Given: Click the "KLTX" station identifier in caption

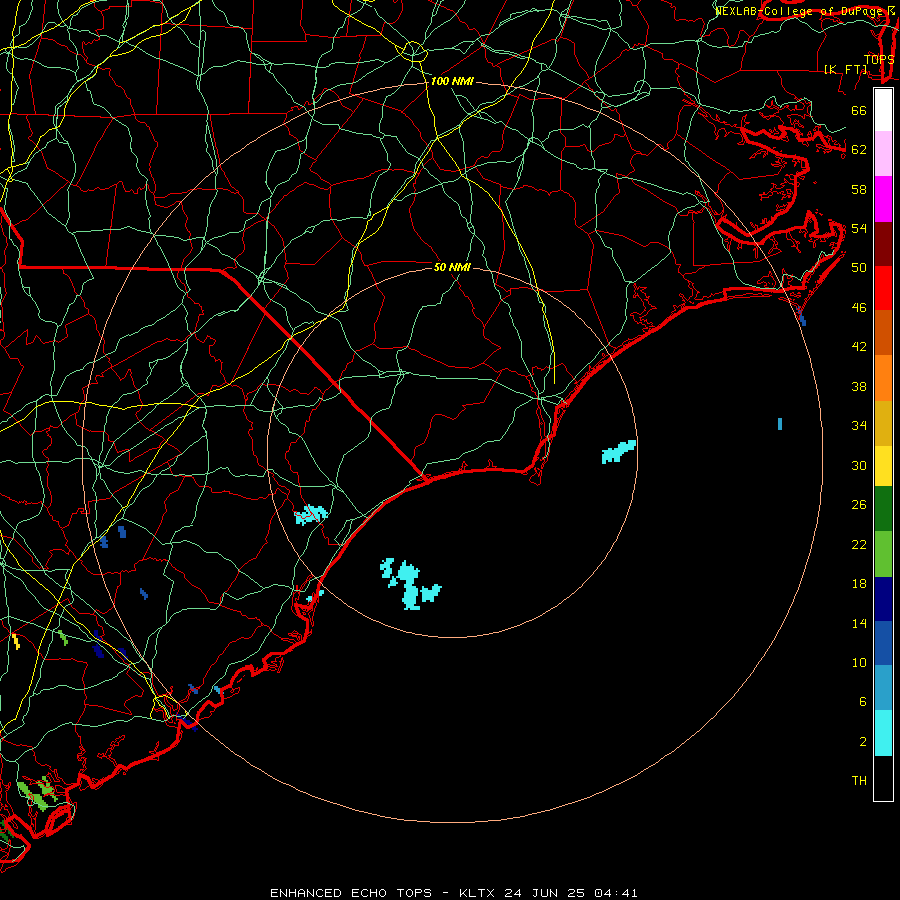Looking at the screenshot, I should 479,893.
